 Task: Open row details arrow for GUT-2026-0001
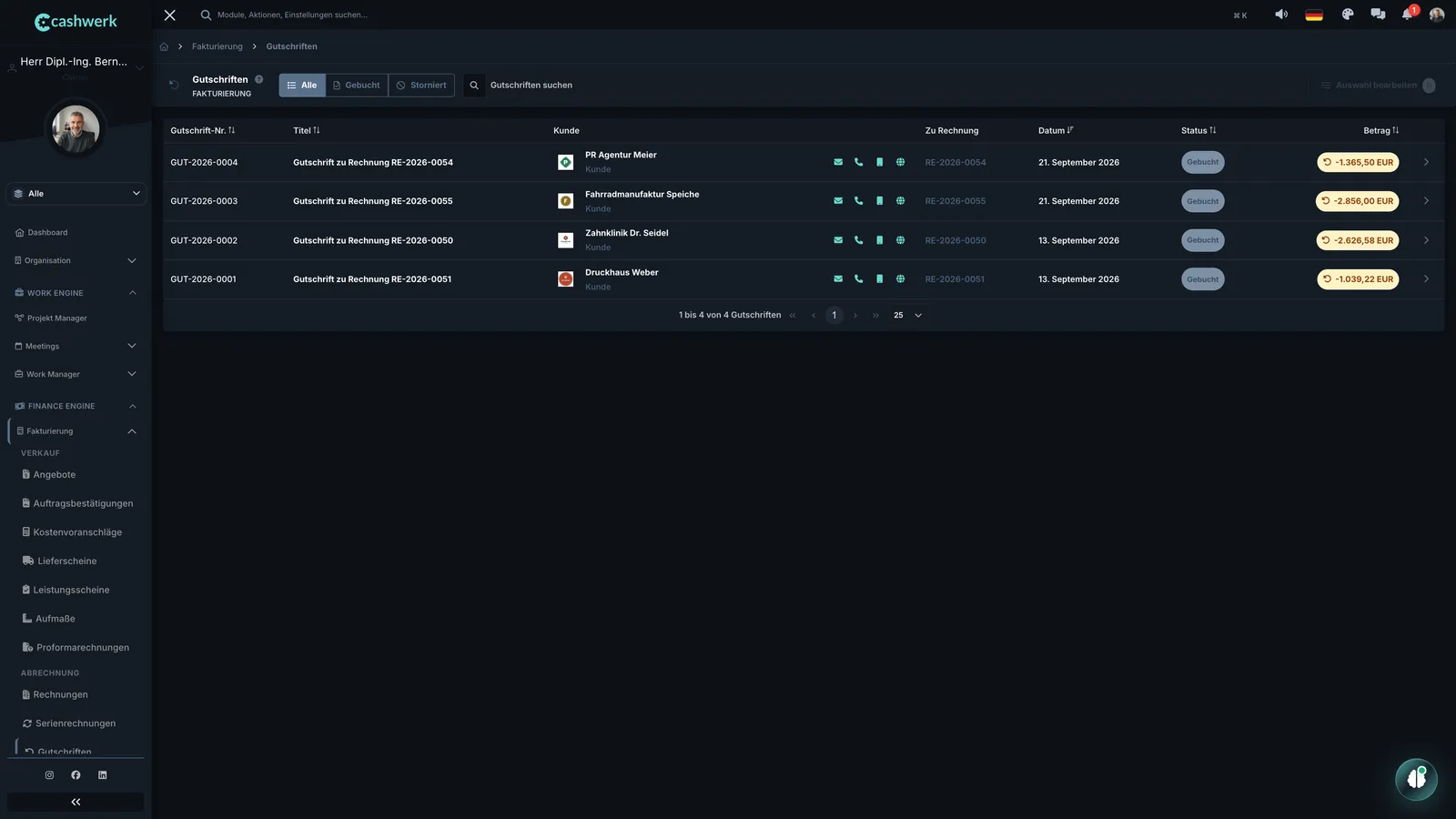[1426, 279]
